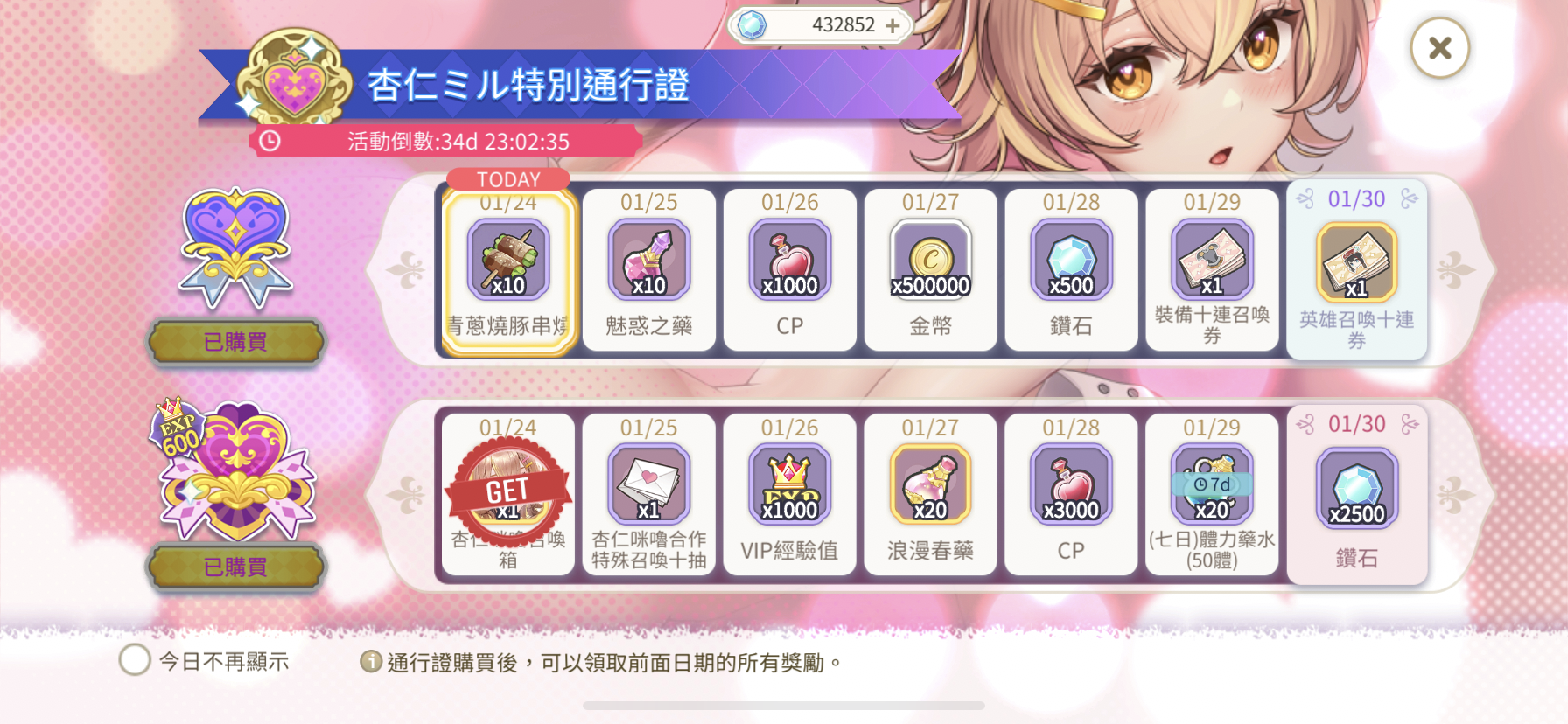Tap the 金幣 x500000 coin reward icon
Screen dimensions: 1568x724
coord(930,260)
